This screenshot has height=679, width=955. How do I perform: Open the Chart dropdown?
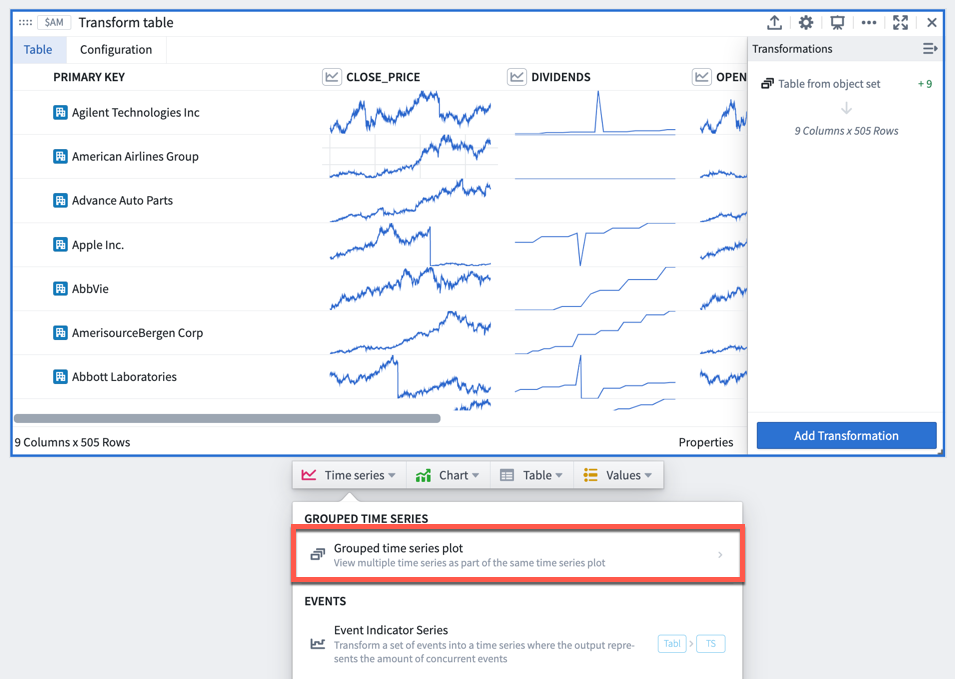coord(448,475)
